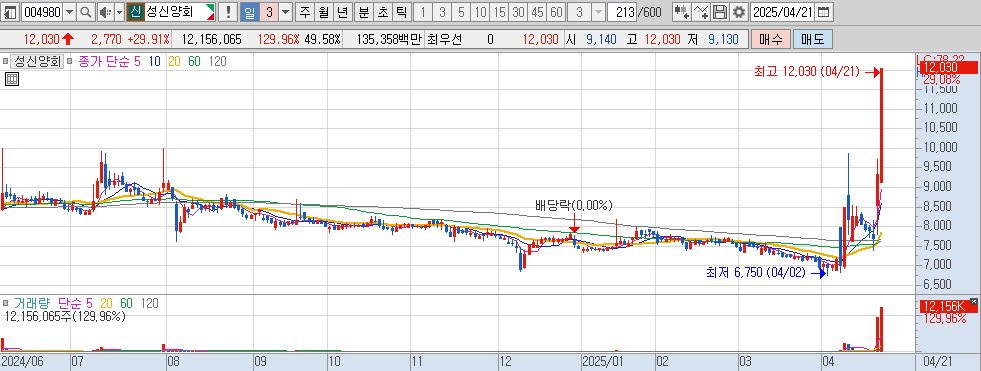Viewport: 981px width, 371px height.
Task: Click the low price 9,130 value
Action: (724, 39)
